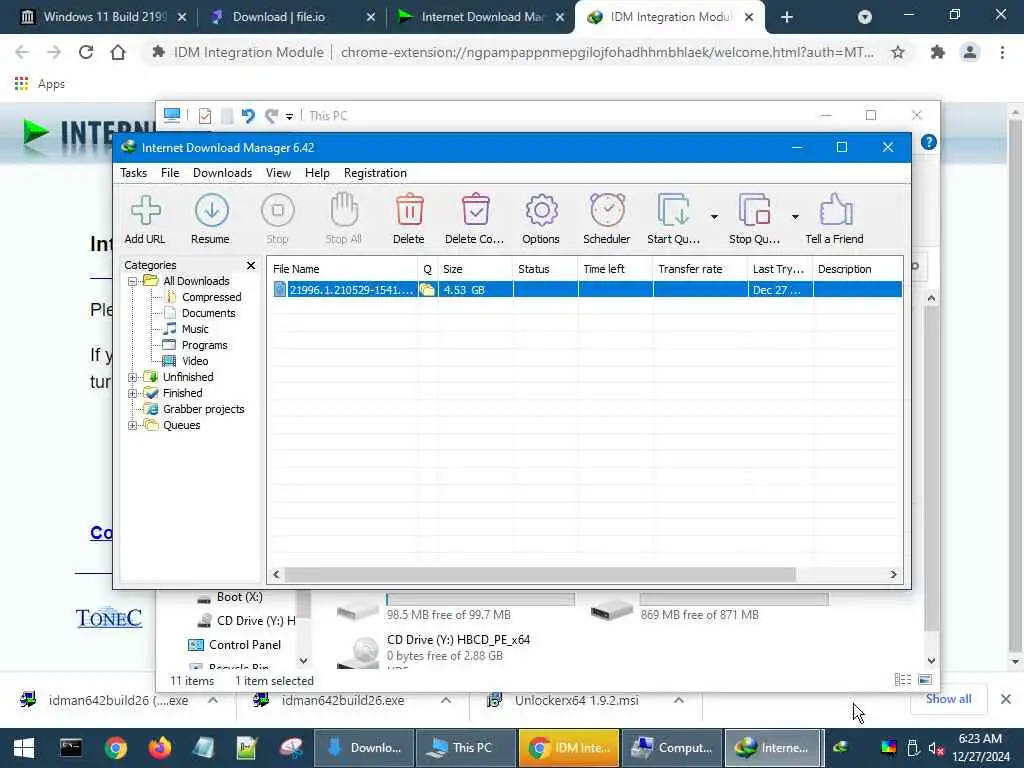Click the Stop Queue icon
1024x768 pixels.
click(x=754, y=219)
